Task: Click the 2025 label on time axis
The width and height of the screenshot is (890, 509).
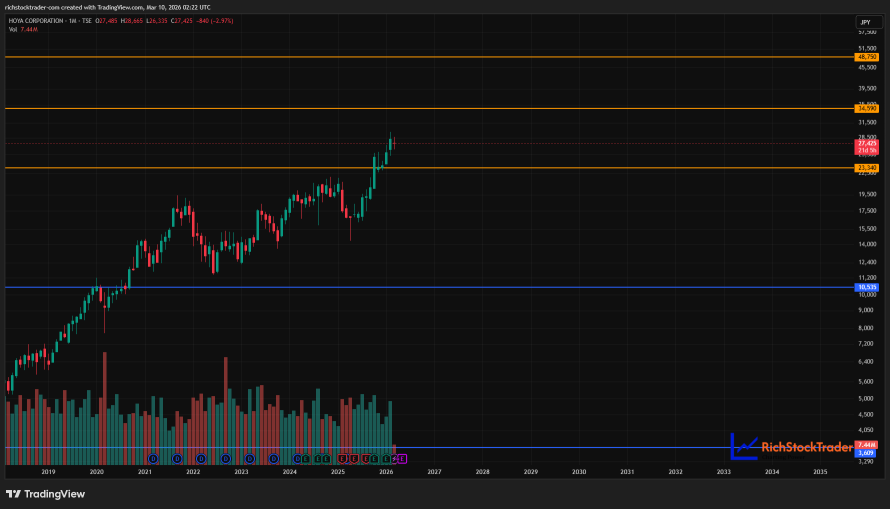Action: tap(338, 472)
